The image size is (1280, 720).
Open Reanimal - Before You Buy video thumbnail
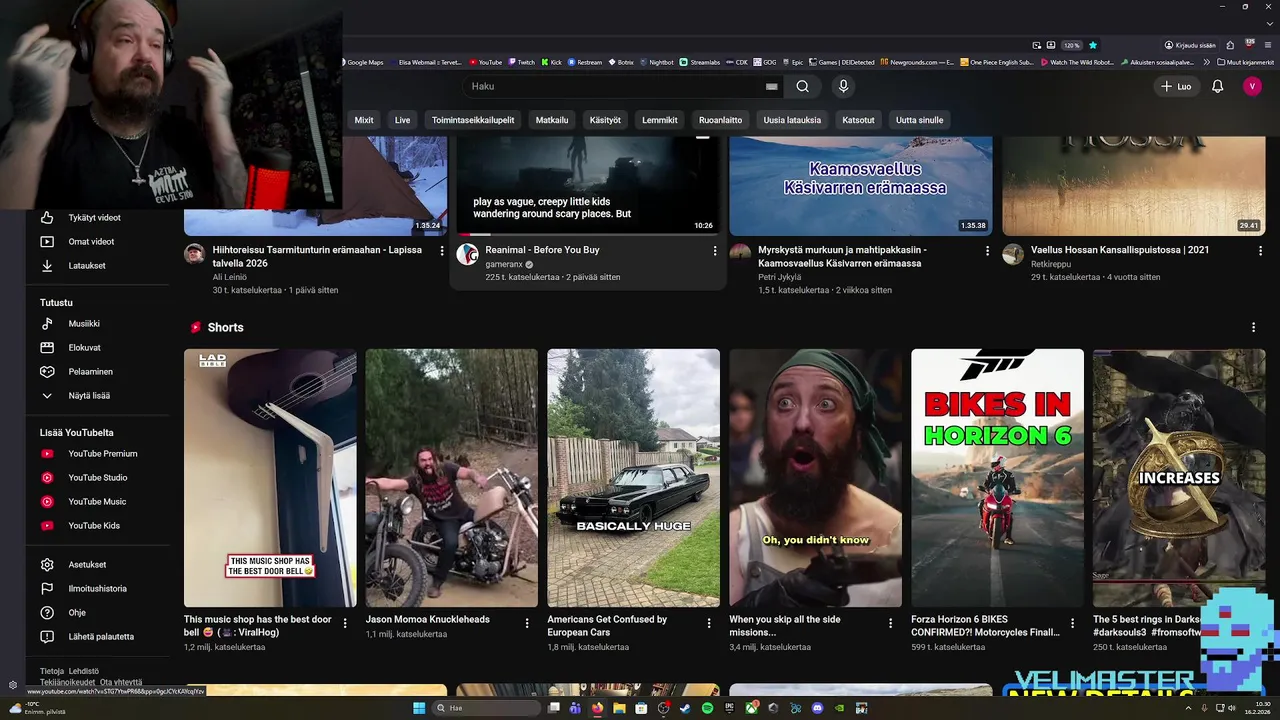pyautogui.click(x=588, y=185)
